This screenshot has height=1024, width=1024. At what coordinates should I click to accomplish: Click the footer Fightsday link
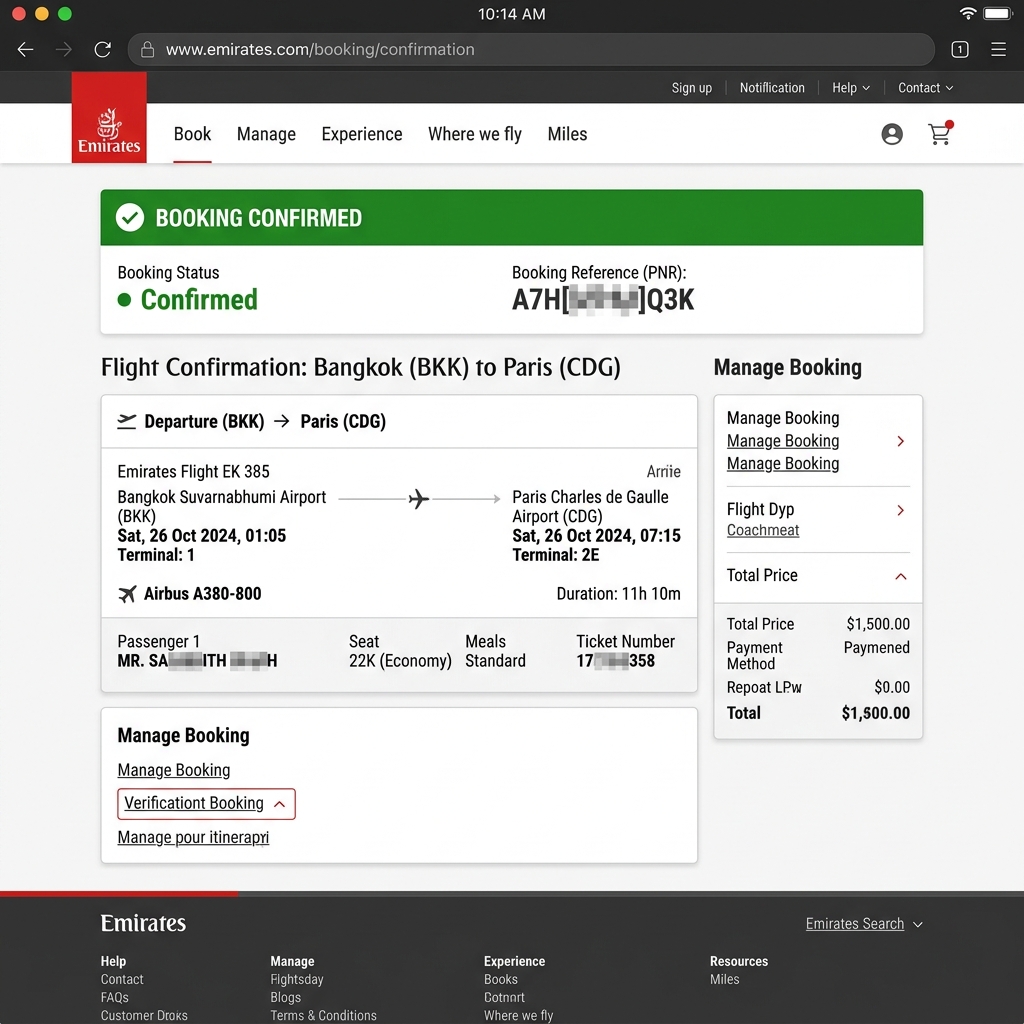tap(296, 979)
